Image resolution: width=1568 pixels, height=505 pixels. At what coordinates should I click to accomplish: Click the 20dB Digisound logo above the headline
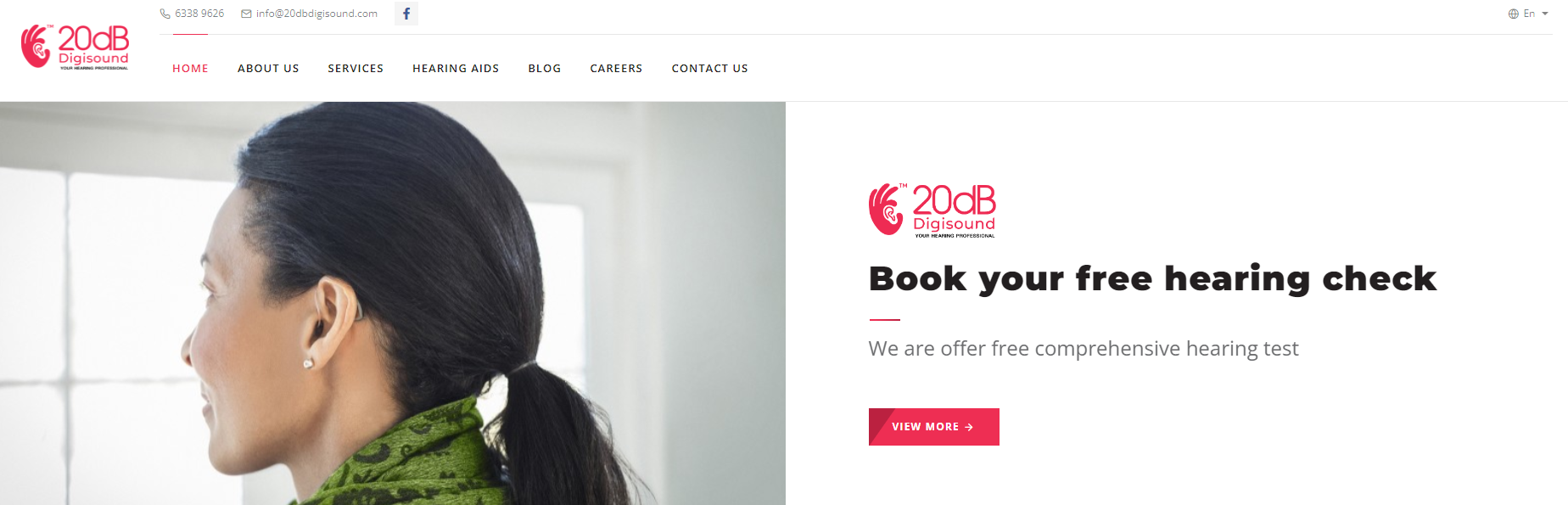click(932, 210)
